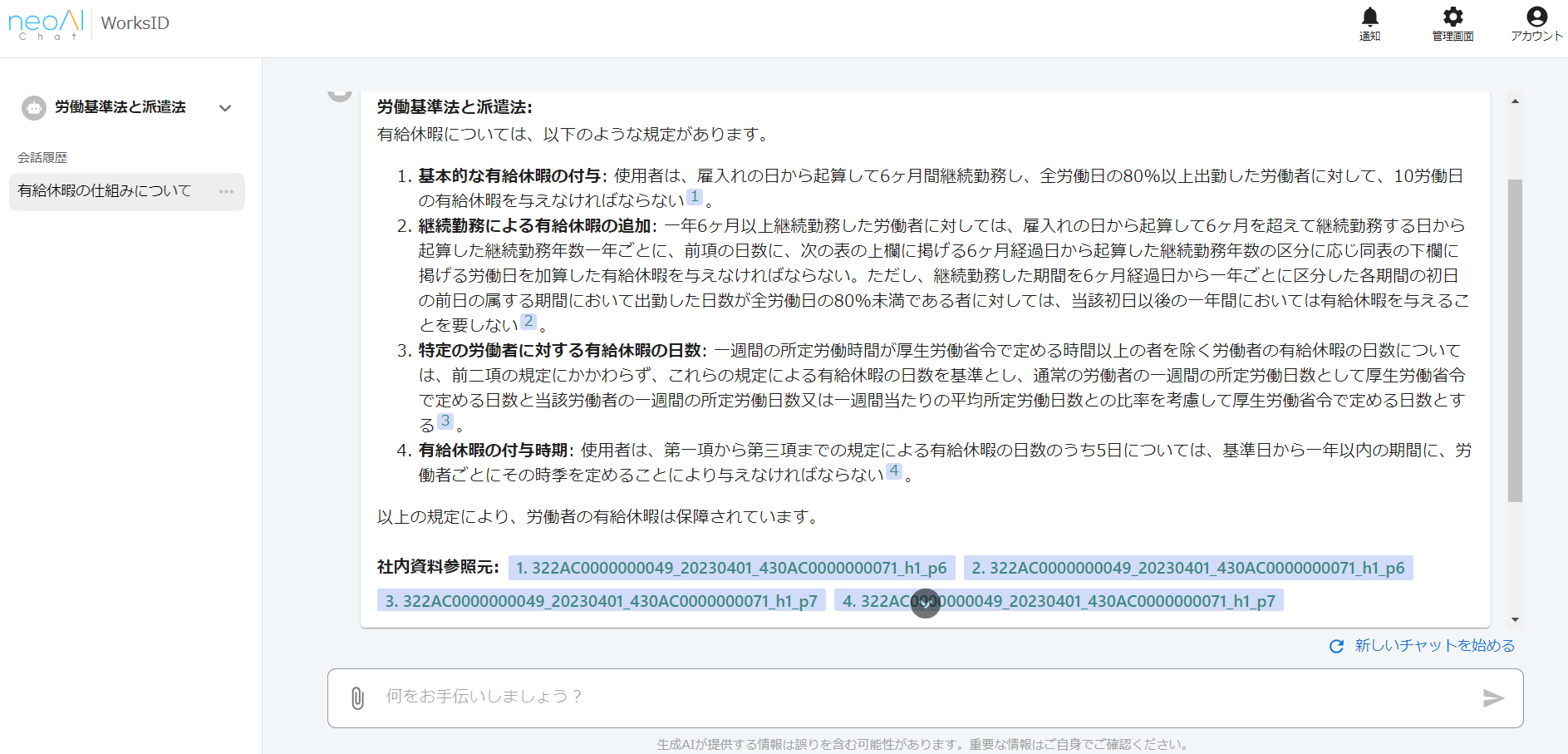Select the 有給休暇の仕組みについて conversation
Image resolution: width=1568 pixels, height=754 pixels.
coord(127,191)
